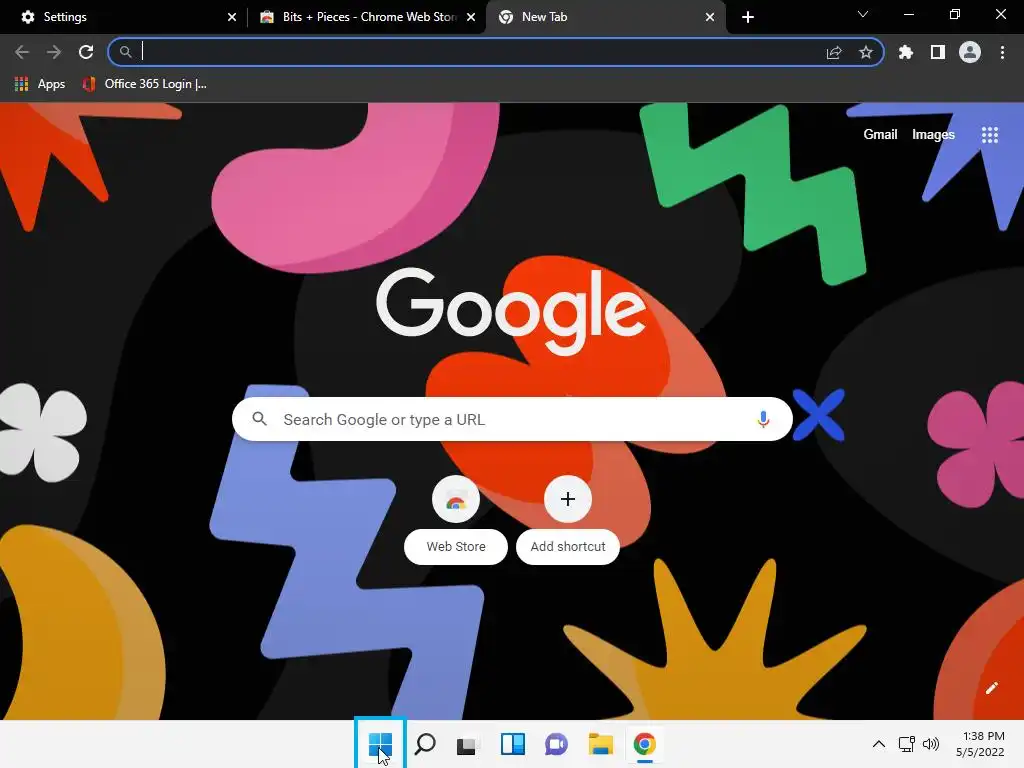Open the Google apps grid
This screenshot has width=1024, height=768.
[x=990, y=135]
